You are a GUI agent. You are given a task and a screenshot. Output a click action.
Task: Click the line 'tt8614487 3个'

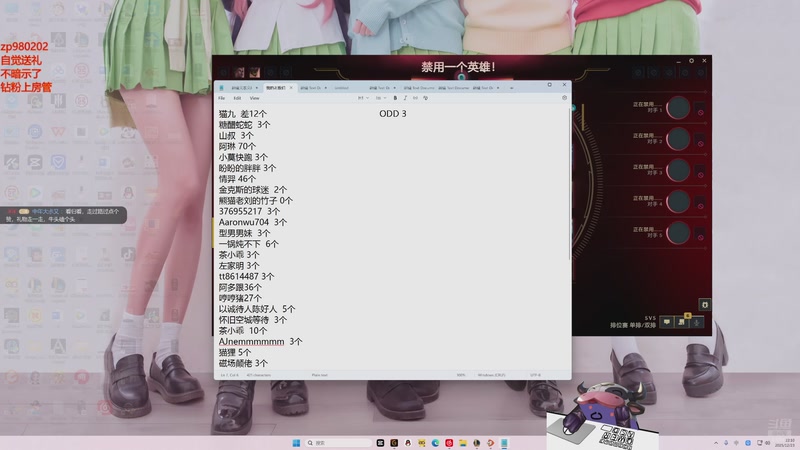click(246, 277)
